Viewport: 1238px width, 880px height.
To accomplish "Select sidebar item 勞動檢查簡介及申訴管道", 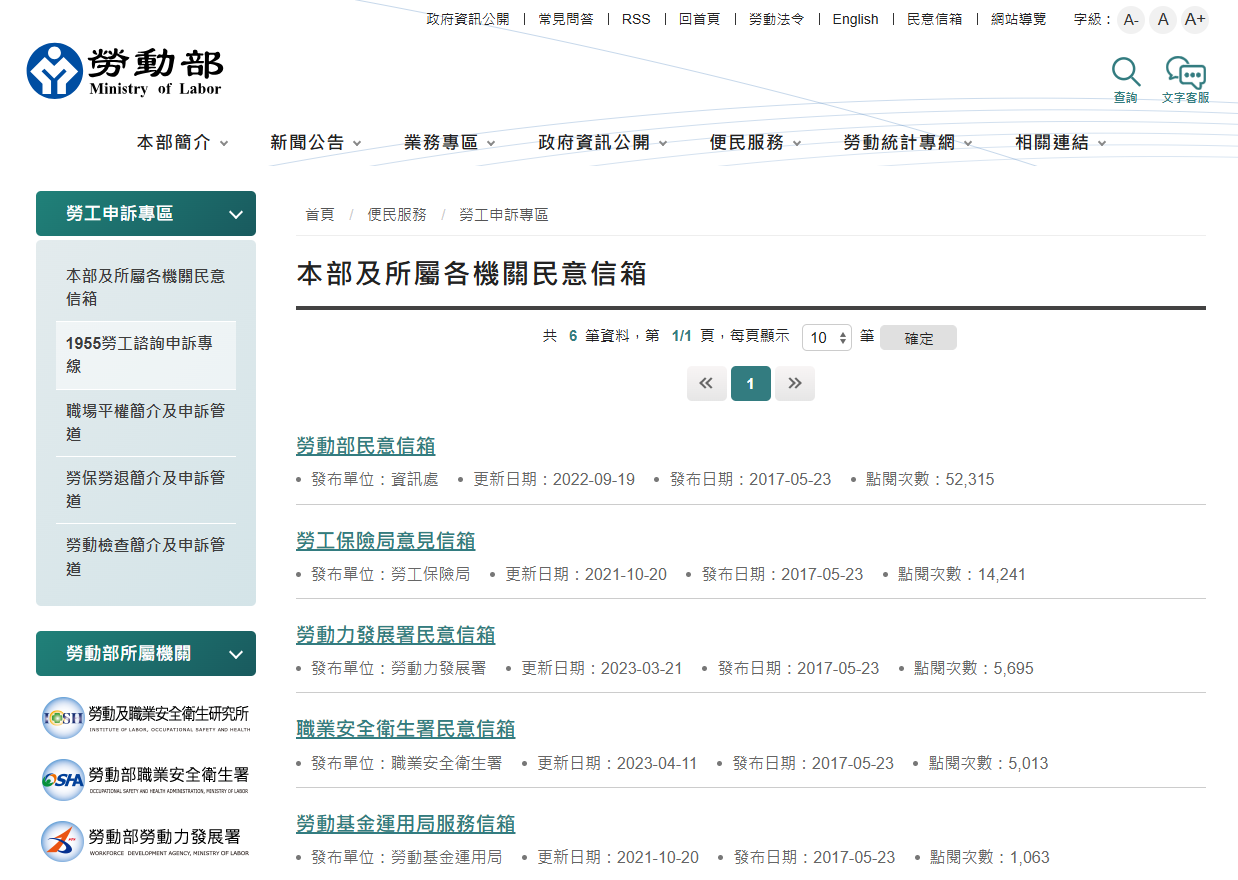I will click(x=146, y=557).
